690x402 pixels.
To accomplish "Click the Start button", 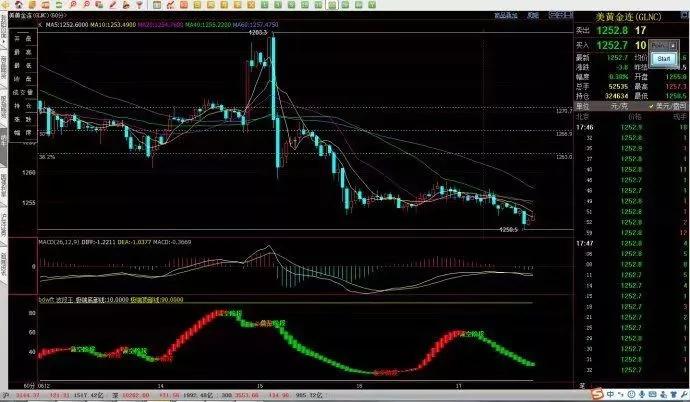I will click(x=664, y=58).
